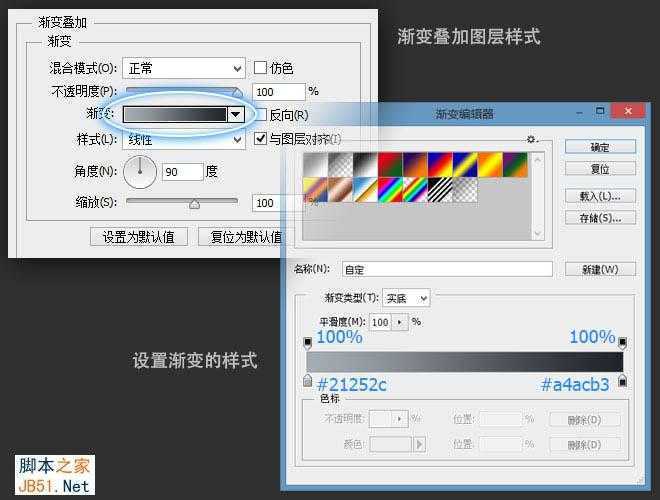The width and height of the screenshot is (660, 500).
Task: Click the angle value field showing 90
Action: pos(183,172)
